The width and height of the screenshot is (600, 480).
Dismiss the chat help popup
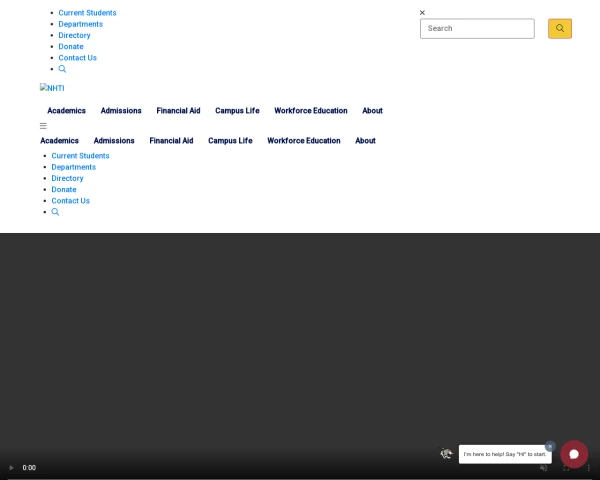[550, 446]
